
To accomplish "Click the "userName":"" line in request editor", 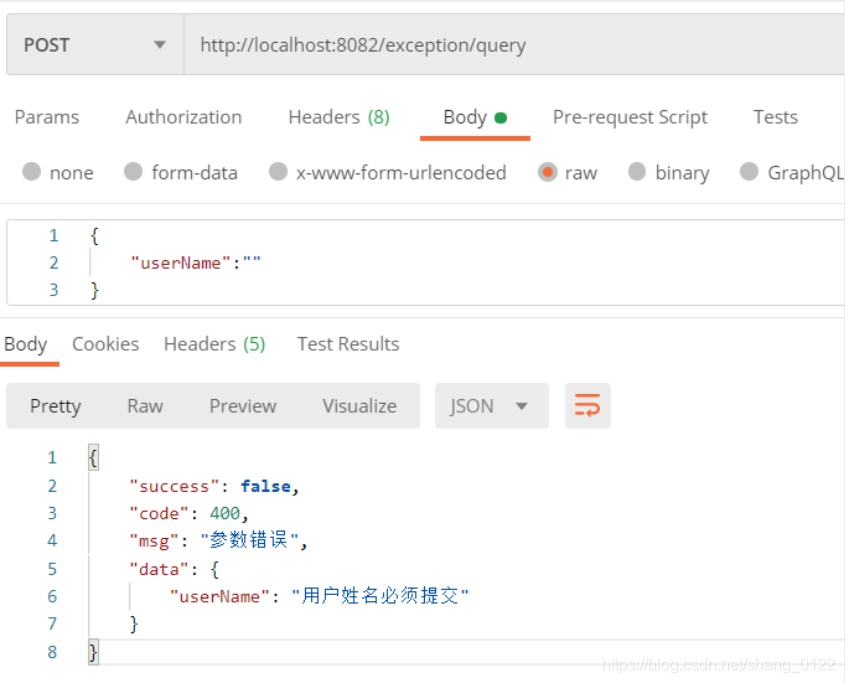I will pos(196,263).
